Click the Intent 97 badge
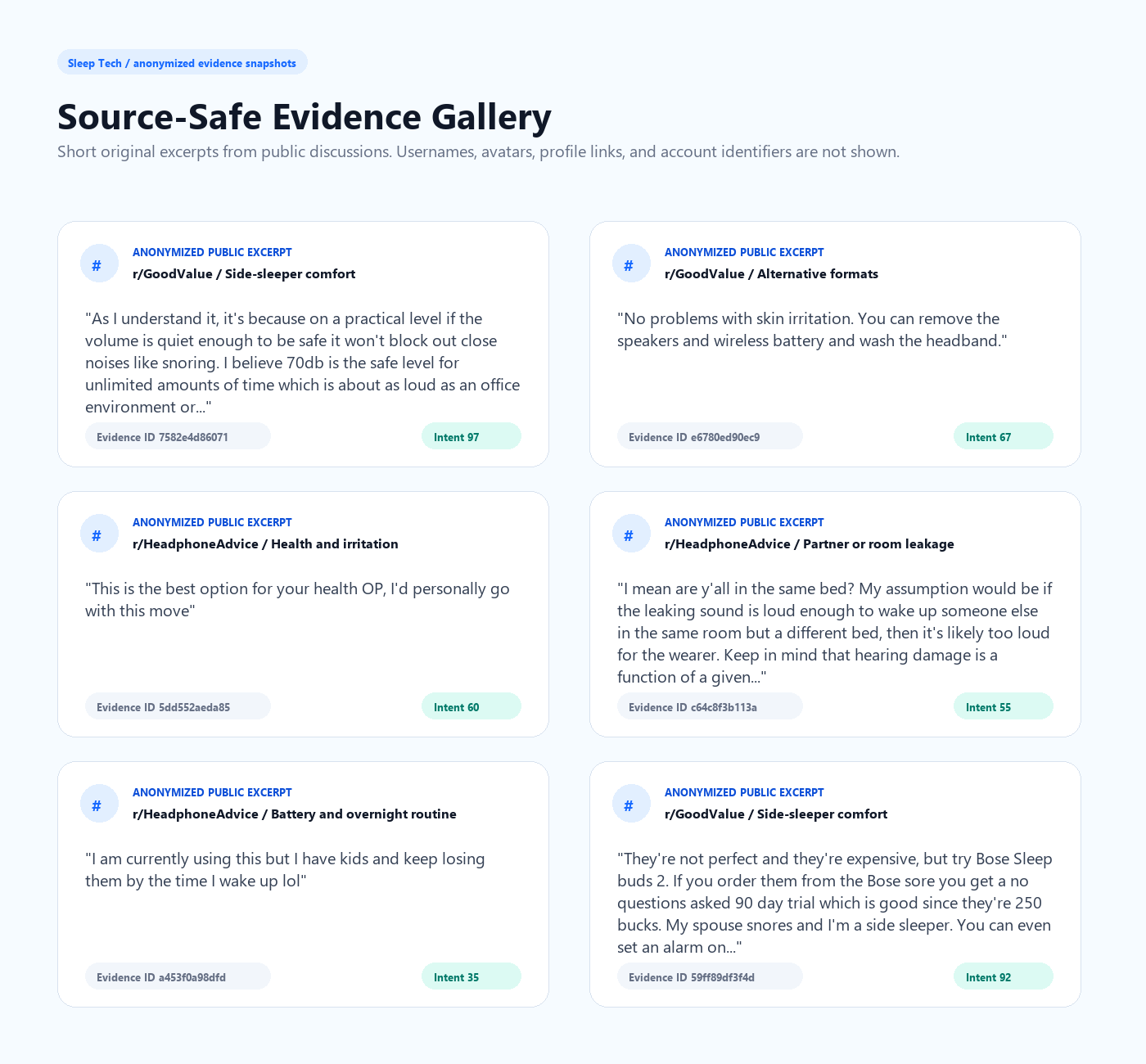 click(x=471, y=436)
